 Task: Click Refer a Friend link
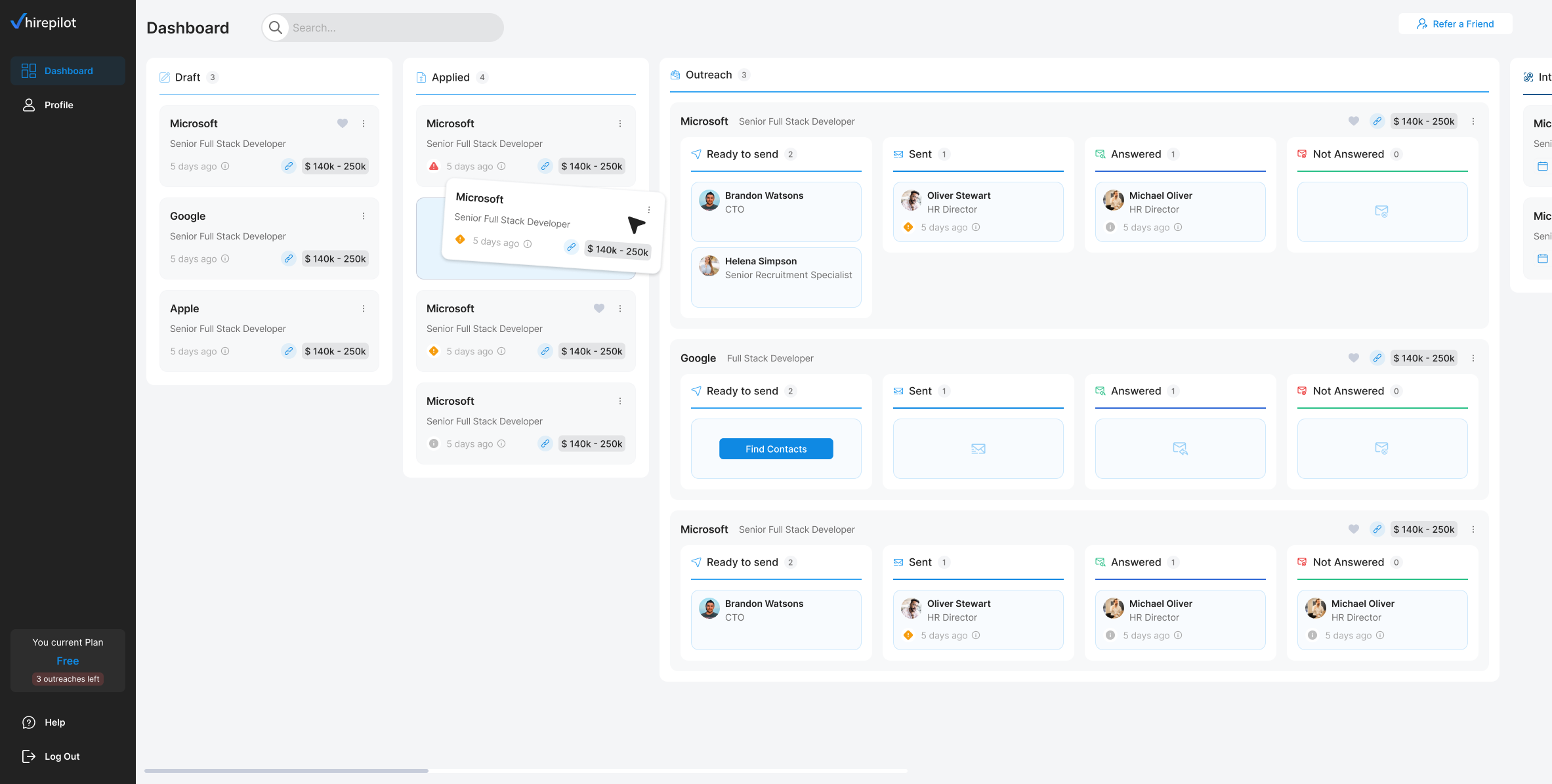1455,24
